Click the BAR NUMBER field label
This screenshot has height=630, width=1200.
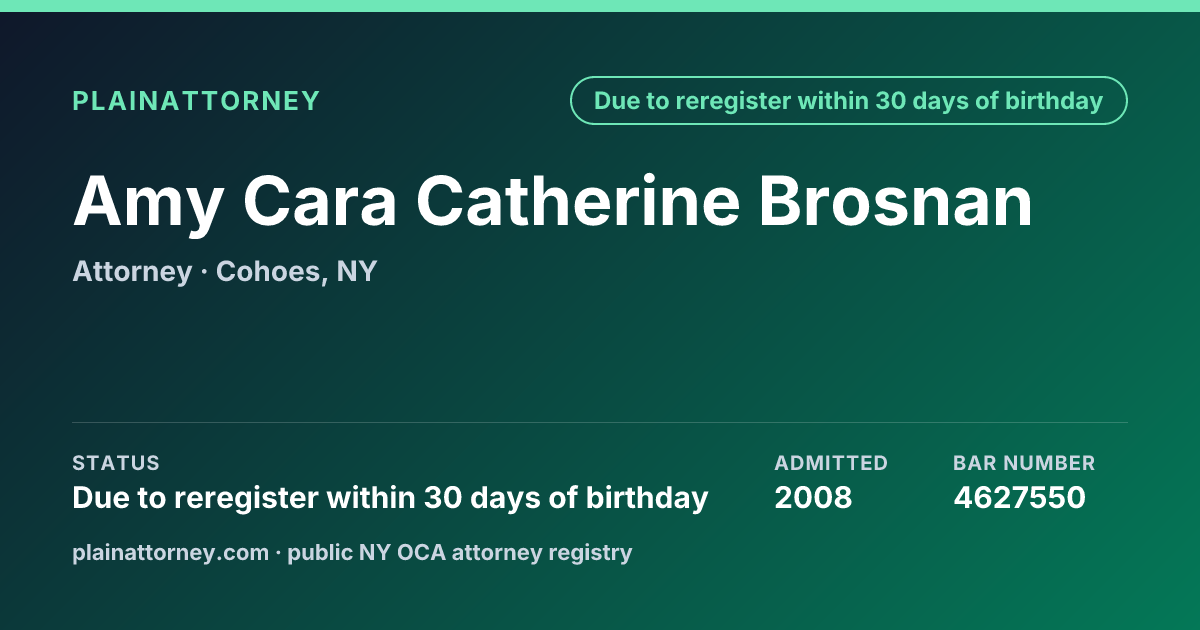point(1024,463)
